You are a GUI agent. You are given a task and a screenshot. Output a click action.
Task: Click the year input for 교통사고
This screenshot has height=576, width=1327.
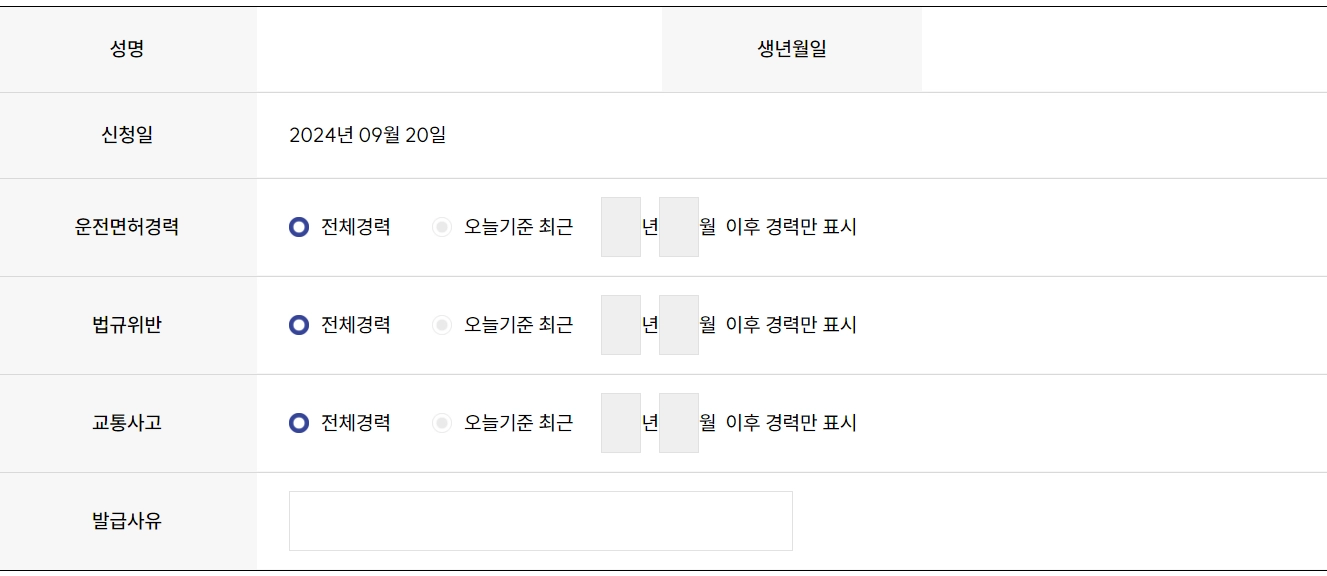[x=620, y=422]
